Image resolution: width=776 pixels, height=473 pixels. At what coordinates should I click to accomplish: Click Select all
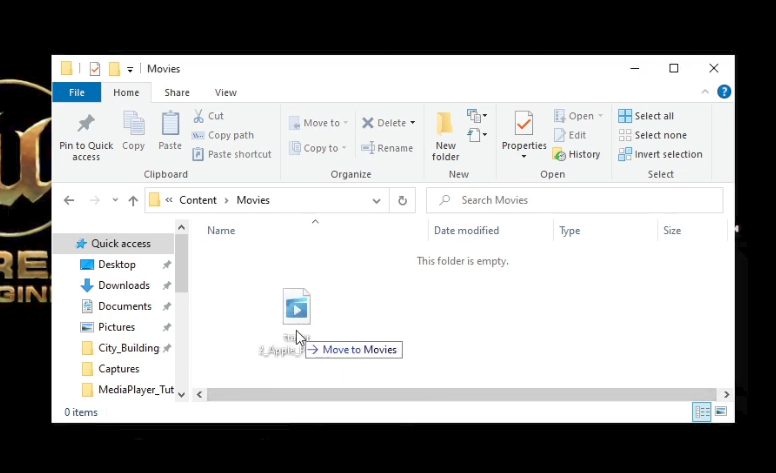pyautogui.click(x=646, y=116)
